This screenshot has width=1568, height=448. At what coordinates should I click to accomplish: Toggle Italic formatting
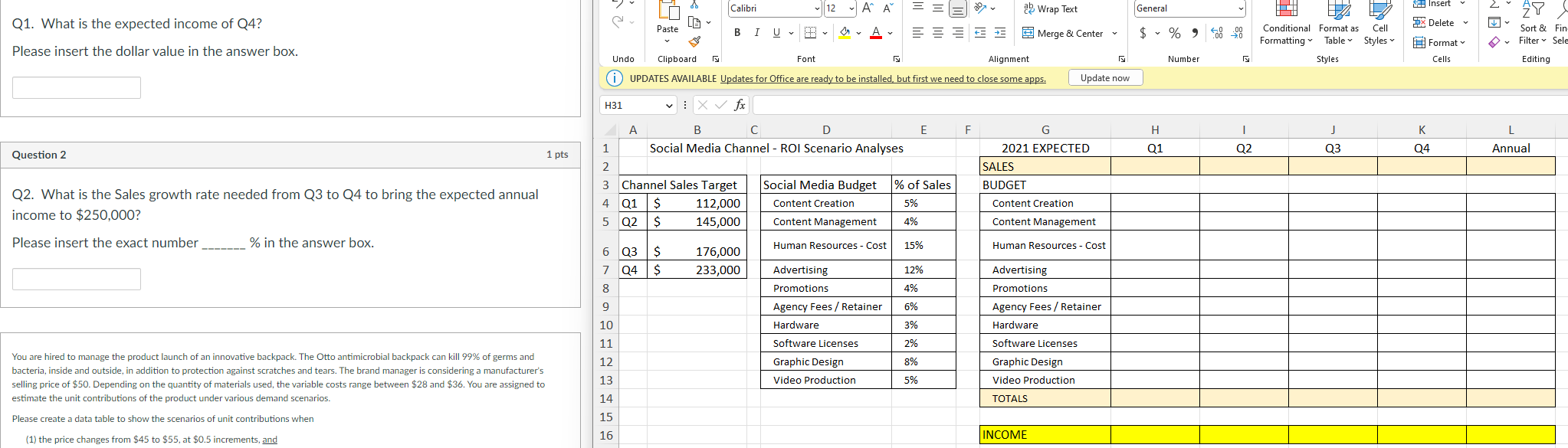pos(757,33)
